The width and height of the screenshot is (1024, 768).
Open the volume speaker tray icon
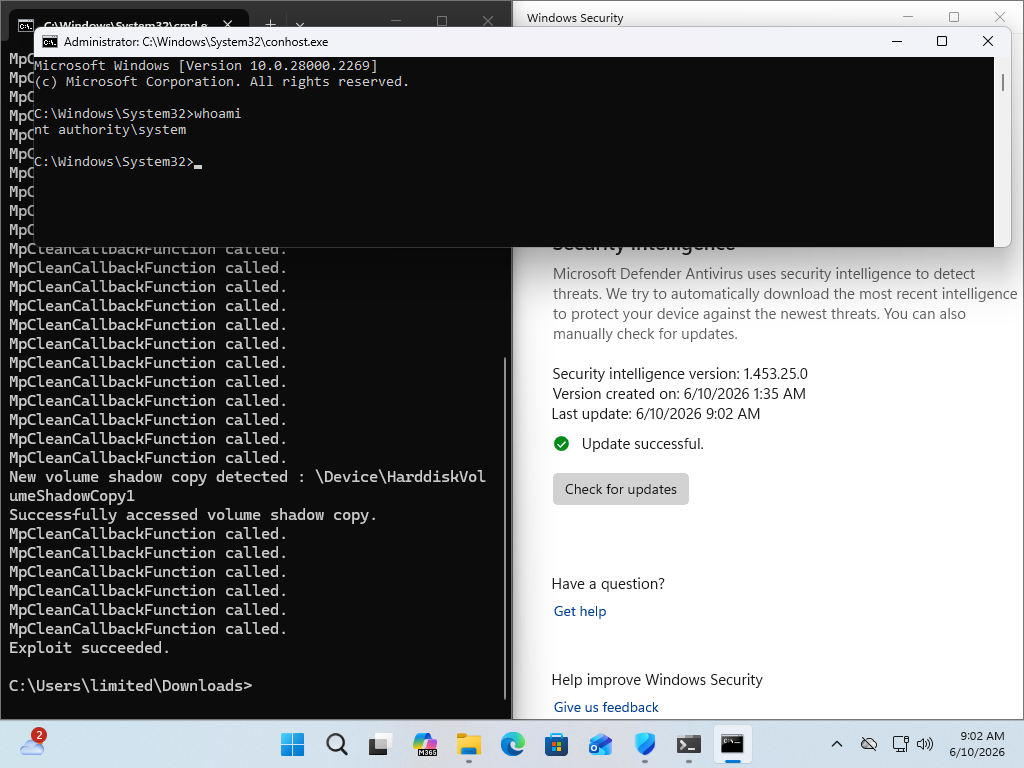pyautogui.click(x=925, y=744)
